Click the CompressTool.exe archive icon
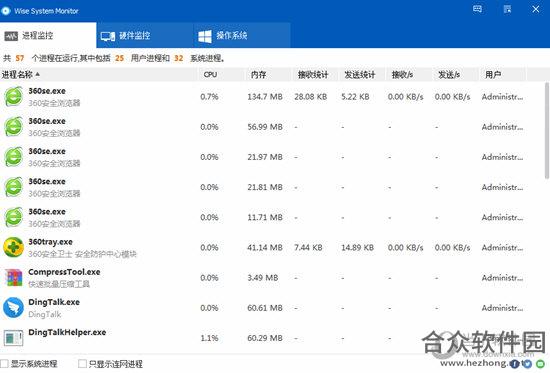550x373 pixels. [13, 278]
